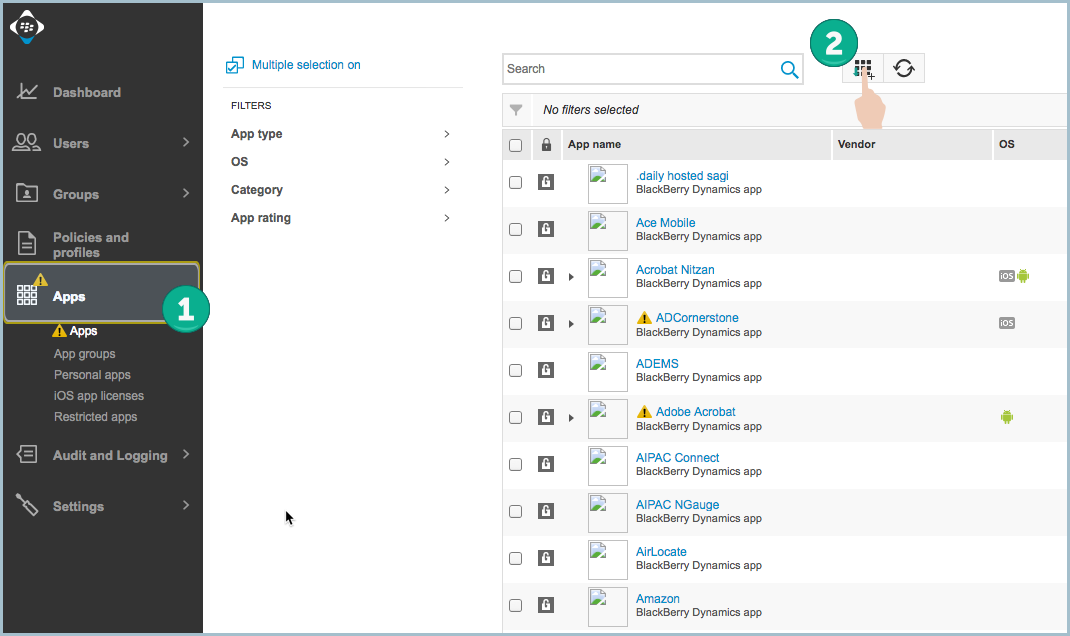Screen dimensions: 1070x636
Task: Click the warning icon beside ADCornerstone
Action: 644,318
